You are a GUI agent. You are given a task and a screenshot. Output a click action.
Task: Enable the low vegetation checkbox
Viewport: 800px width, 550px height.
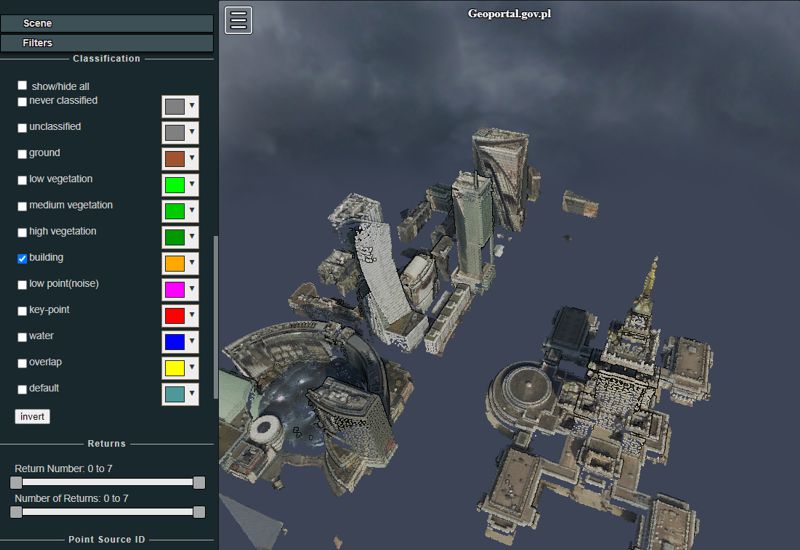point(22,180)
